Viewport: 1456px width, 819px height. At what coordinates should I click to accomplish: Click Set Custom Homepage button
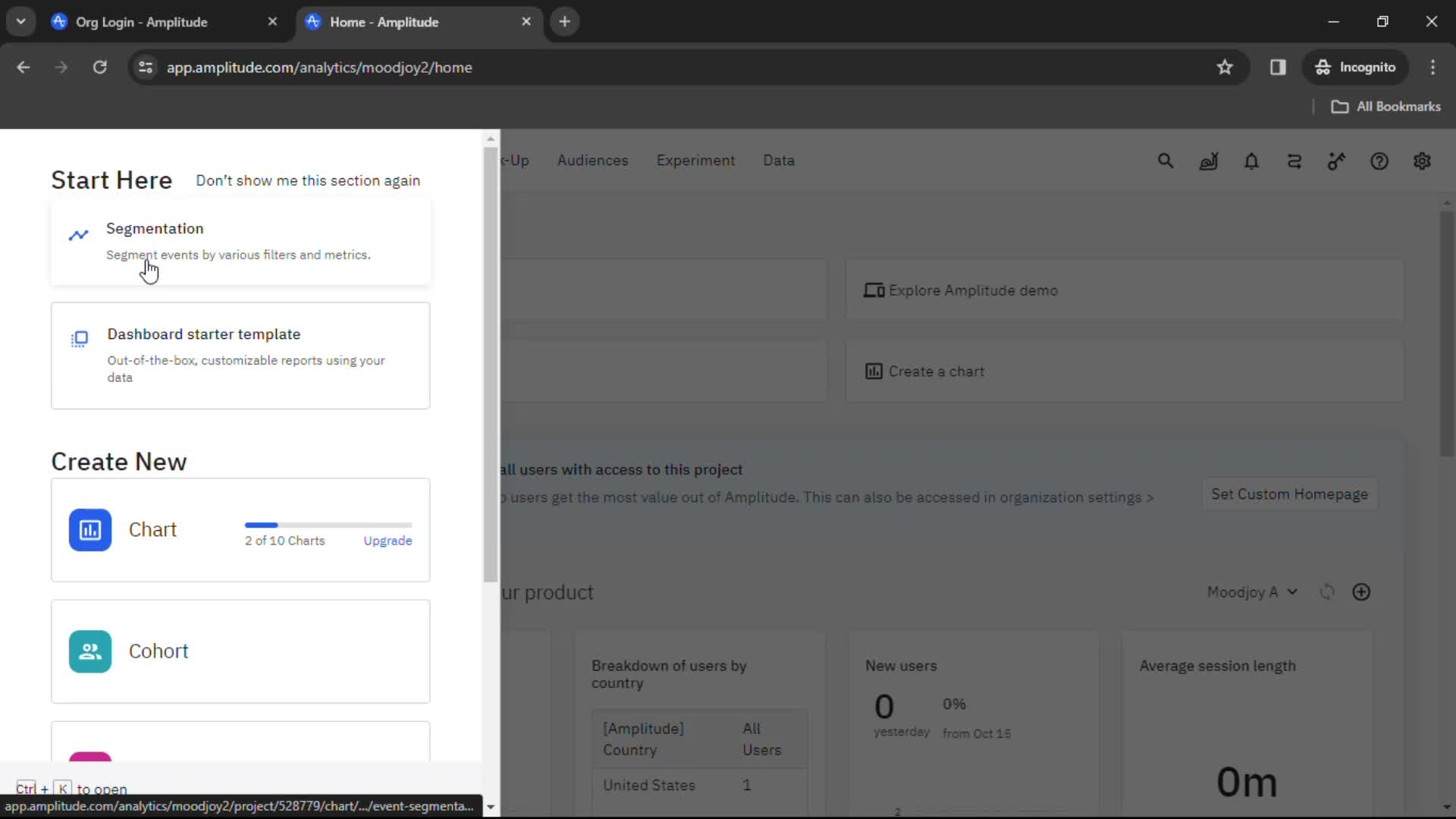point(1289,494)
